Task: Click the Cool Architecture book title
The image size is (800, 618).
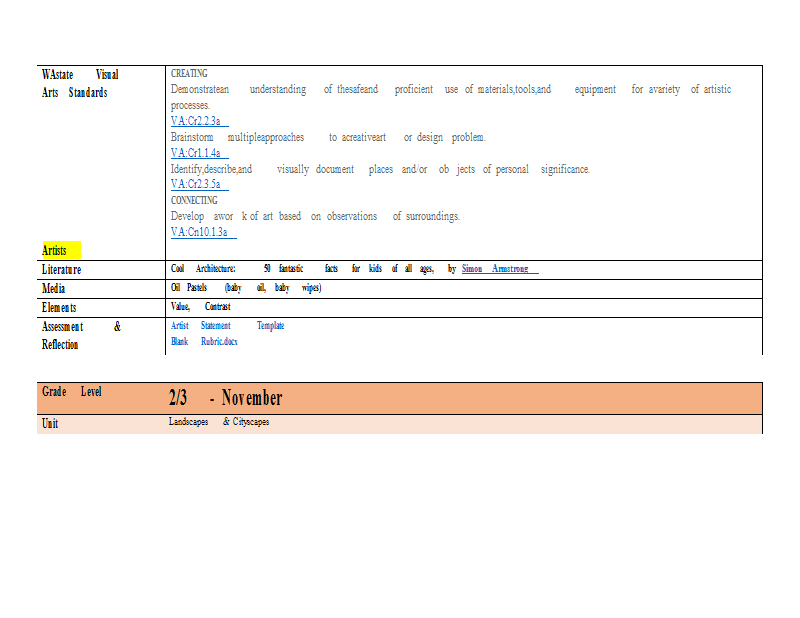Action: [302, 268]
